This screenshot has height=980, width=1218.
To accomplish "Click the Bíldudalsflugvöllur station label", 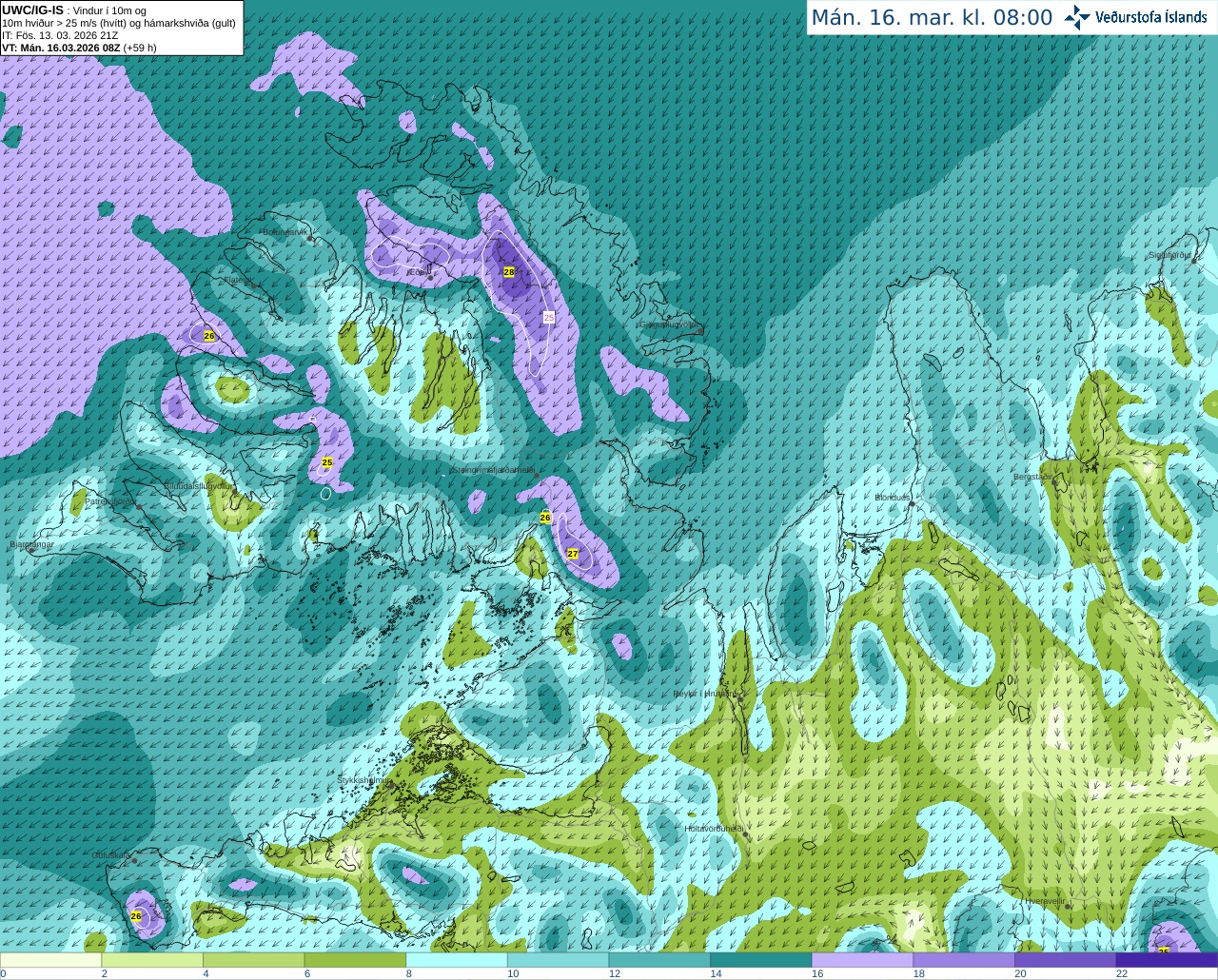I will tap(198, 485).
